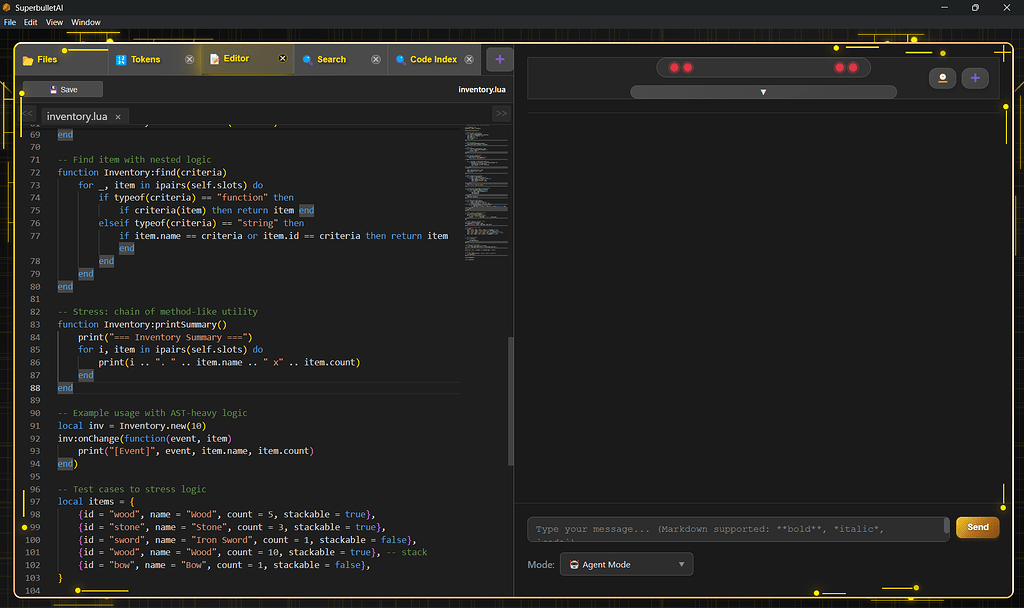Open the dropdown at top of chat panel
Screen dimensions: 1024x608
(x=763, y=91)
